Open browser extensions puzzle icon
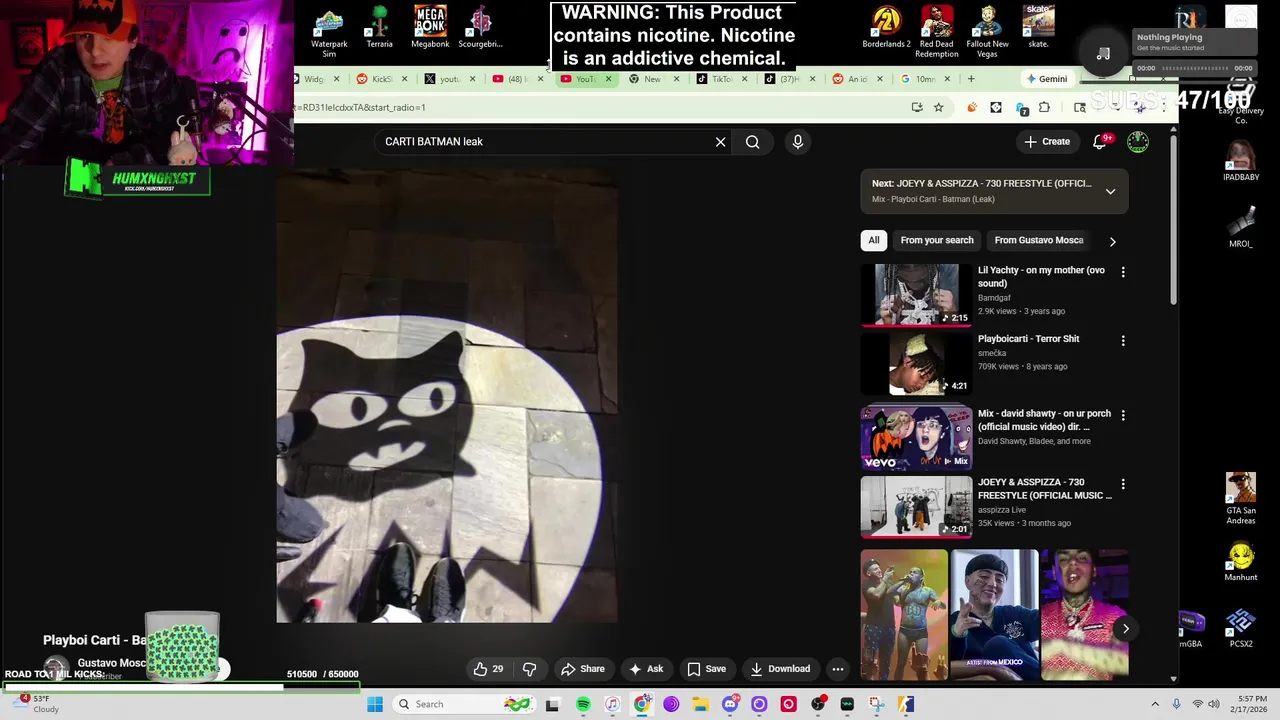Viewport: 1280px width, 720px height. click(x=1044, y=107)
